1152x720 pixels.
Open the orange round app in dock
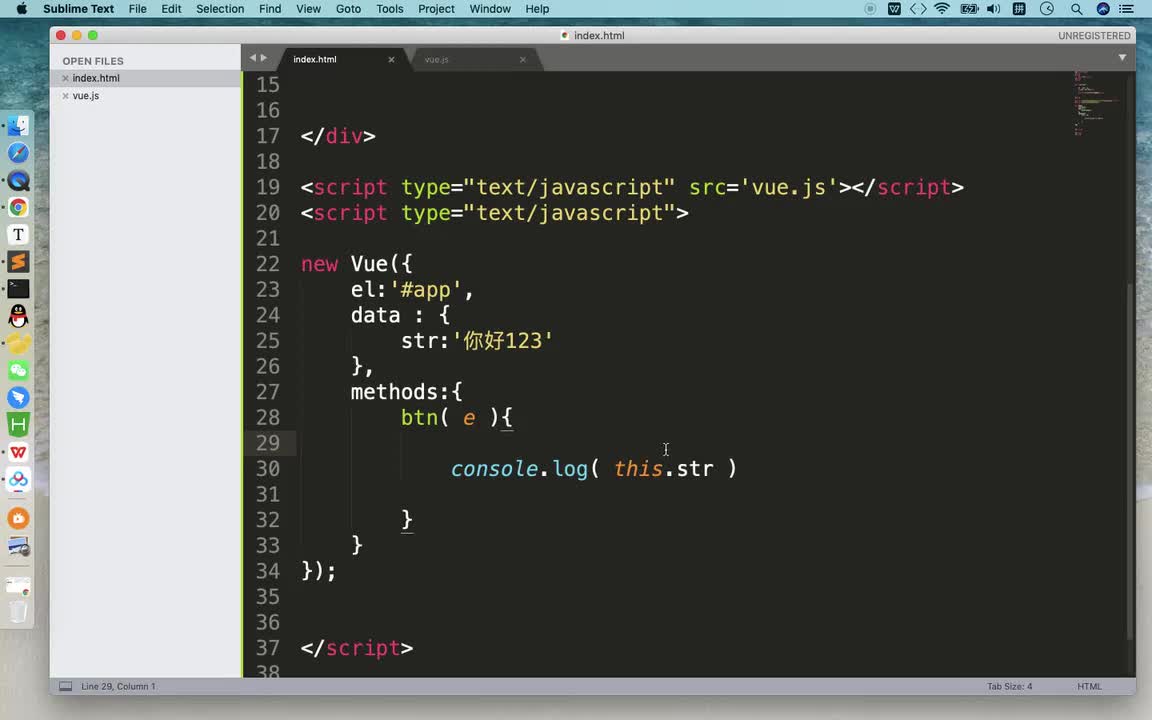click(x=18, y=519)
